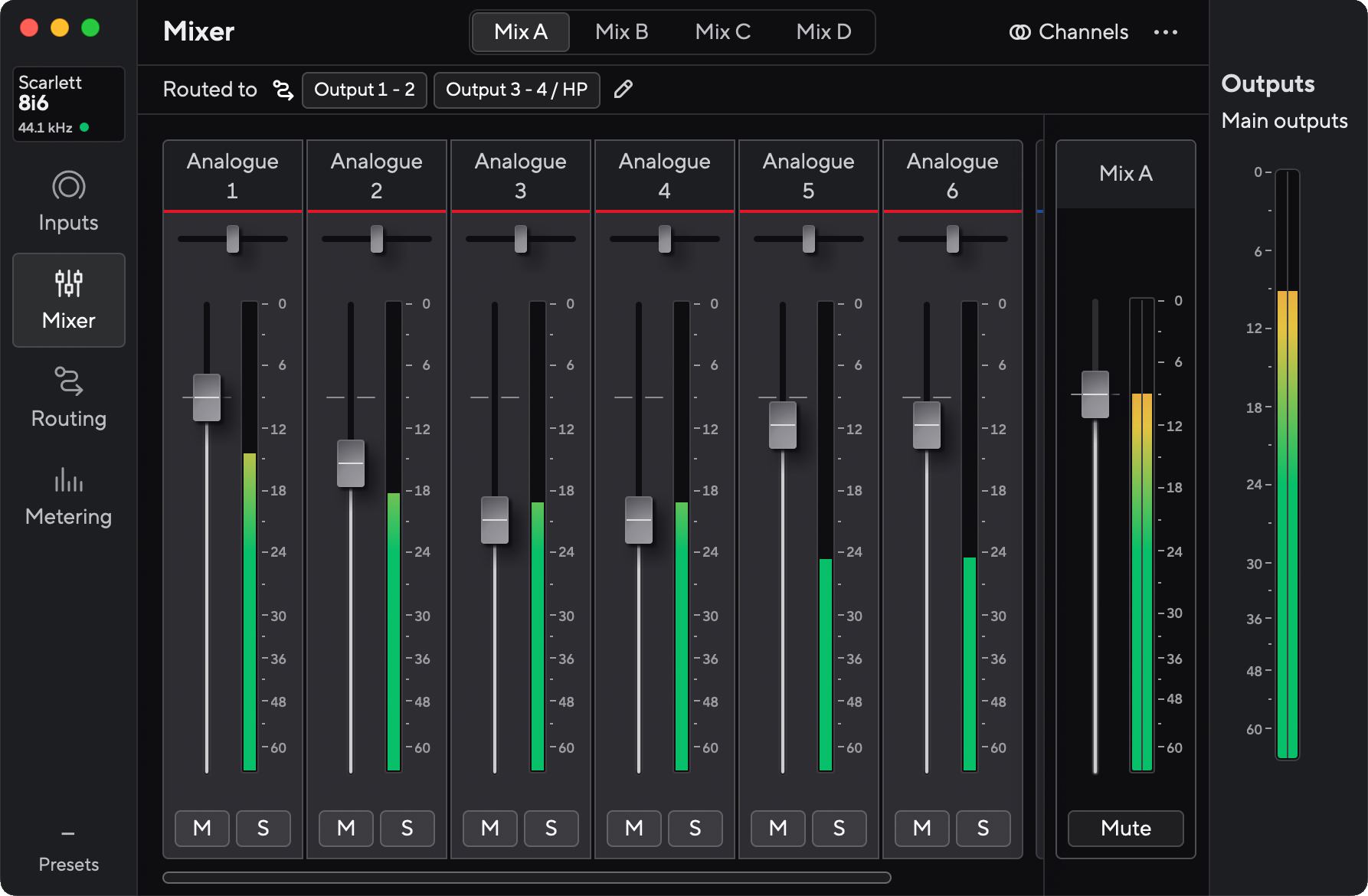Image resolution: width=1368 pixels, height=896 pixels.
Task: Click the Scarlett 8i6 device selector
Action: (68, 104)
